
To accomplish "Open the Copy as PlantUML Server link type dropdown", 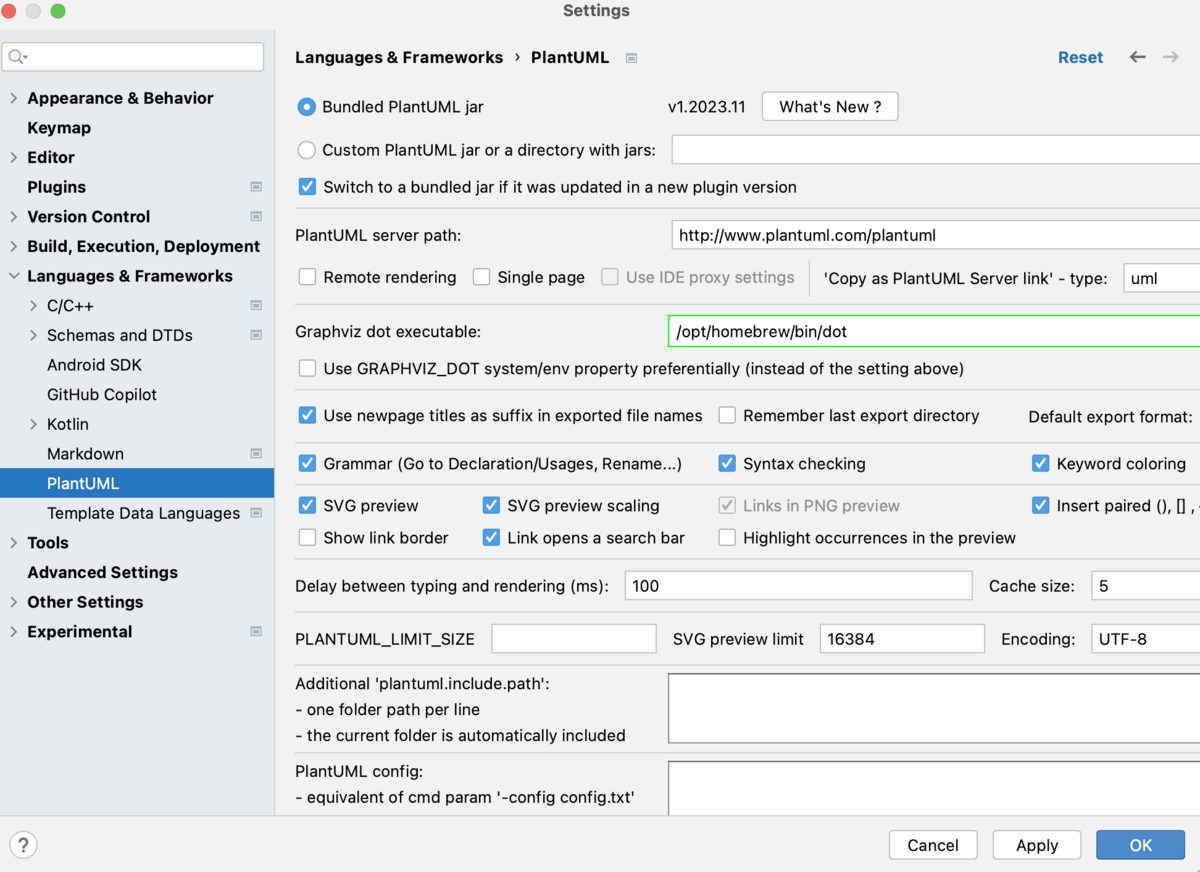I will pyautogui.click(x=1161, y=278).
